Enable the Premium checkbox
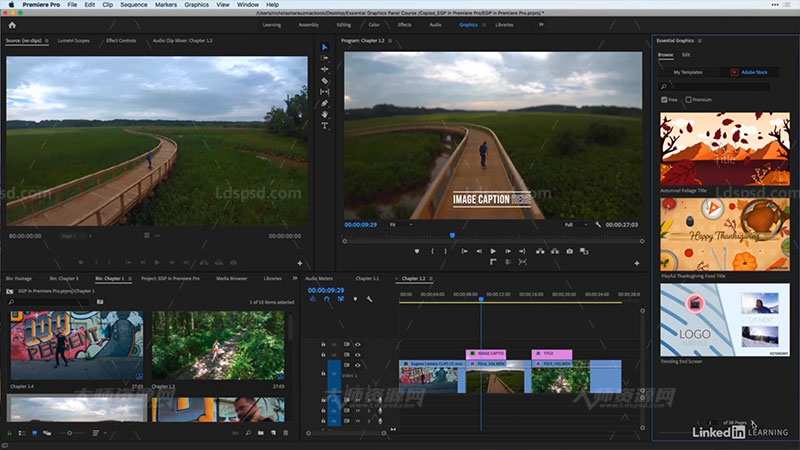The width and height of the screenshot is (800, 450). click(689, 99)
